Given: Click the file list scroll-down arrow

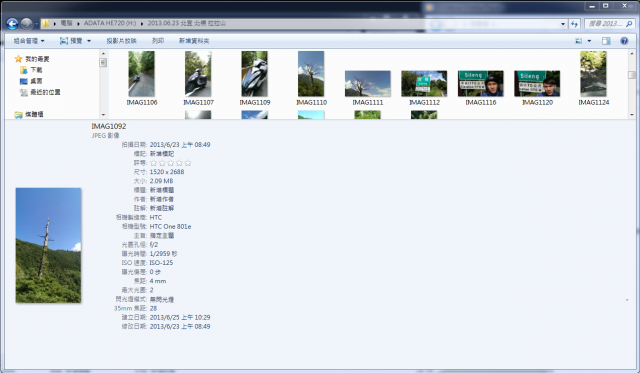Looking at the screenshot, I should coord(631,115).
